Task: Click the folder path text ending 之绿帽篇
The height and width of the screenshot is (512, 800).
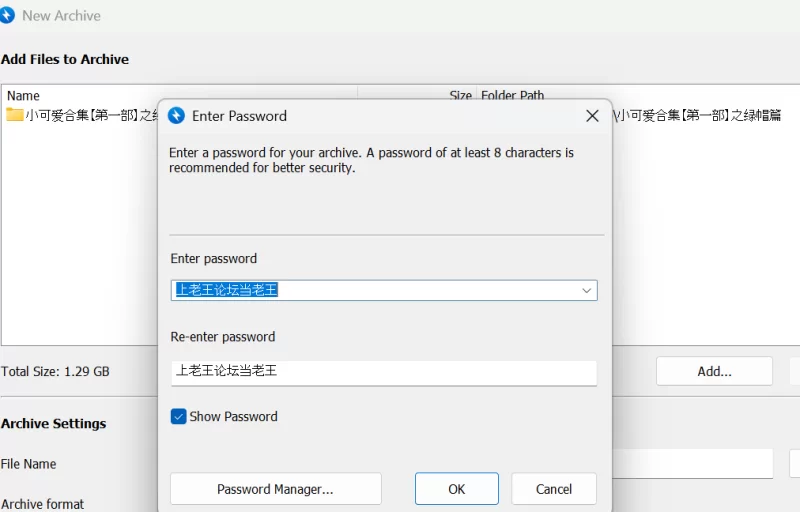Action: pos(698,115)
